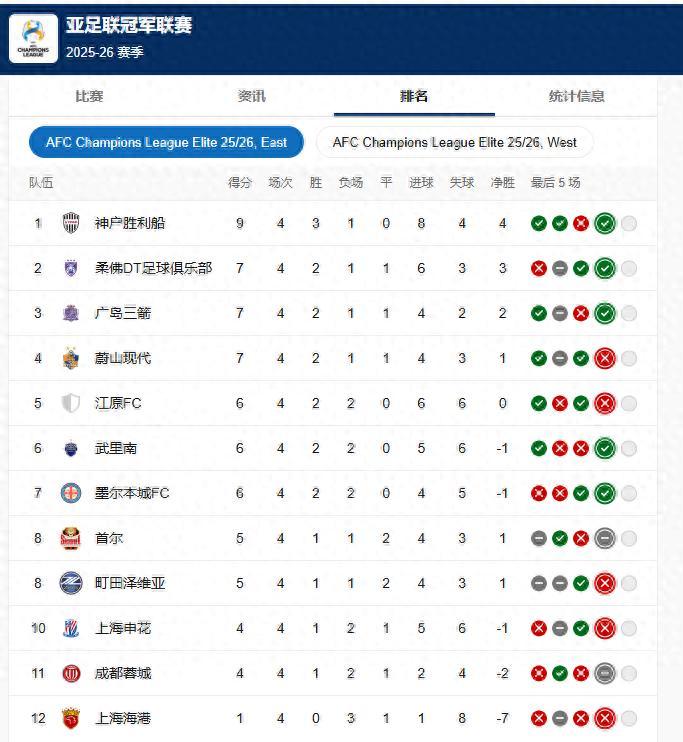Click the Melbourne City (墨尔本城FC) team crest
The image size is (683, 742).
(71, 493)
